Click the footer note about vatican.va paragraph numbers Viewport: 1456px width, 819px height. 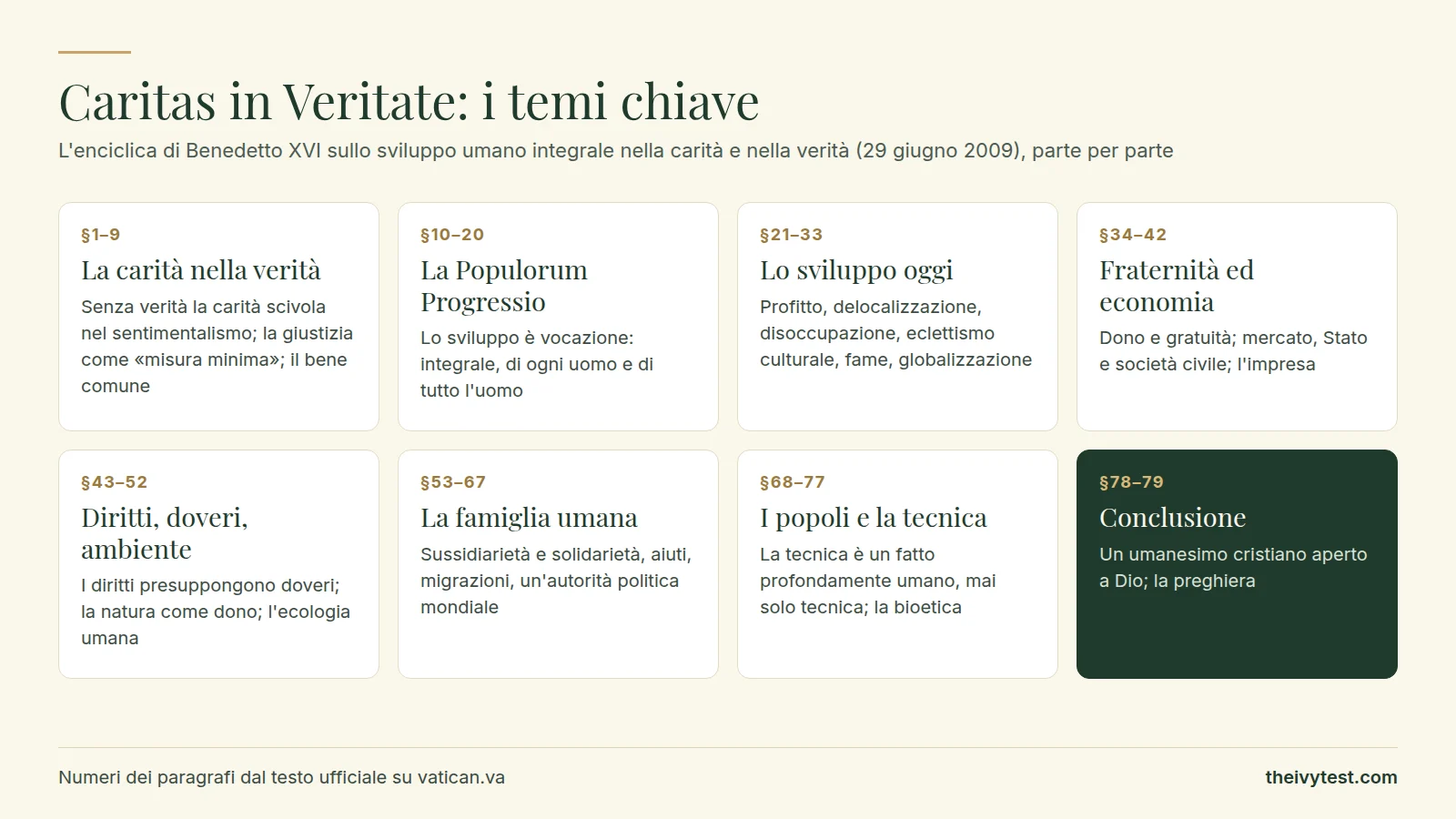tap(282, 777)
